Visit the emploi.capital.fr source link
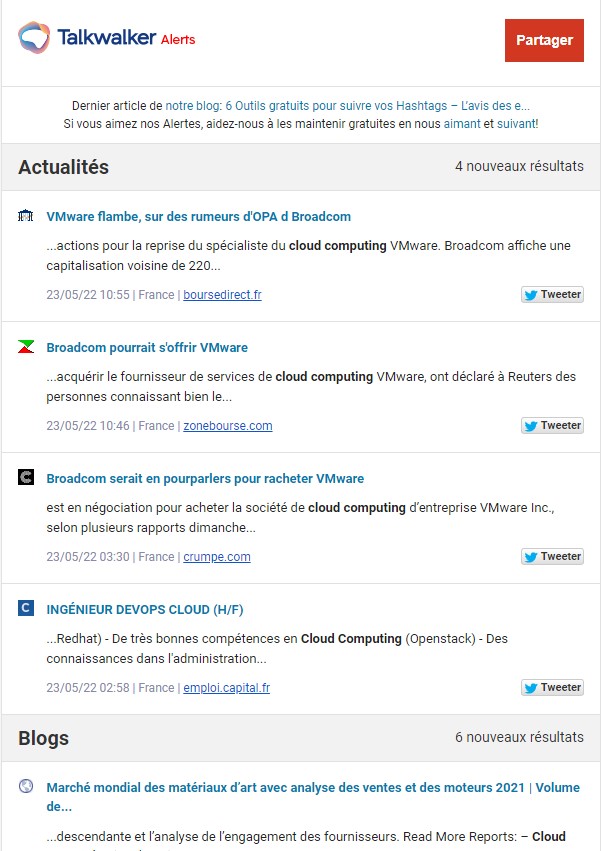 (x=226, y=688)
